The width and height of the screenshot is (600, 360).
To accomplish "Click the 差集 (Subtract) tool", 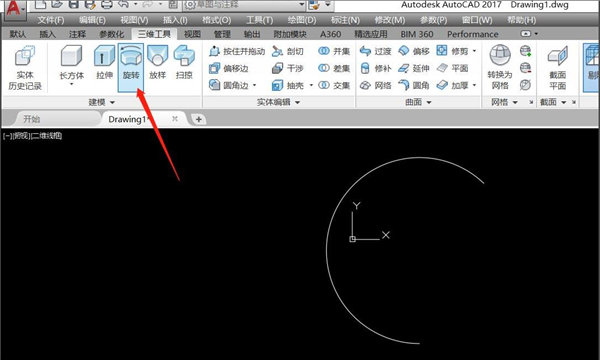I will click(x=334, y=68).
